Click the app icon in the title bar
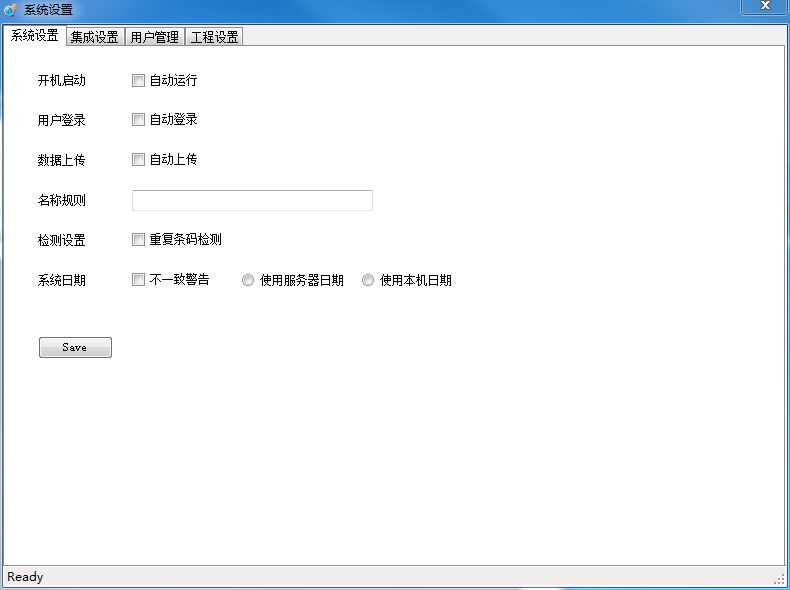The image size is (790, 590). point(11,9)
